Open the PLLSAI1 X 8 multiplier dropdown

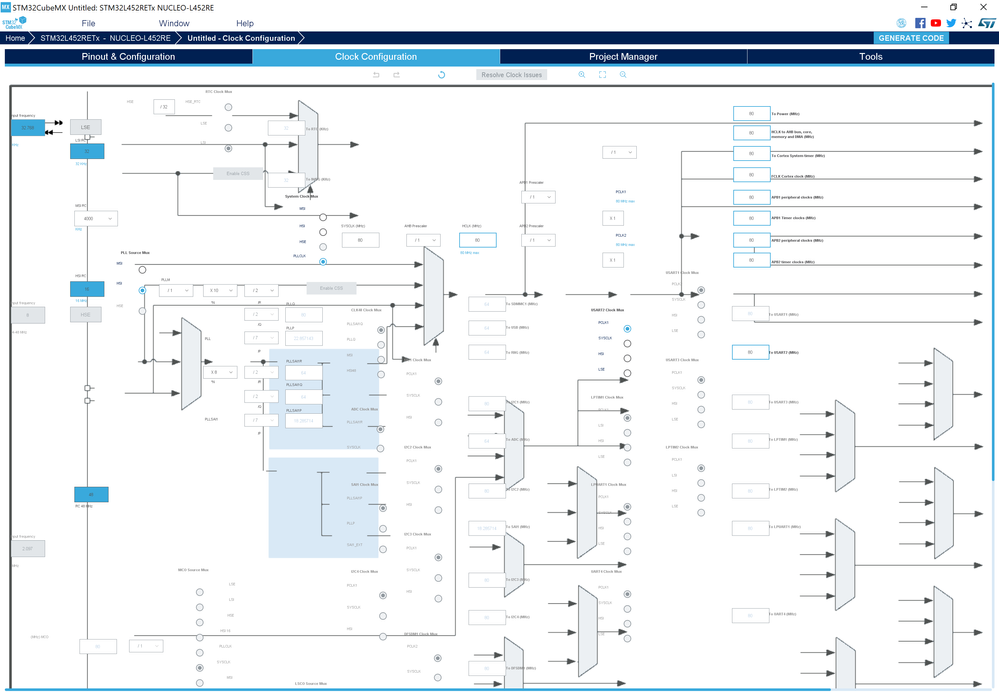pyautogui.click(x=220, y=372)
